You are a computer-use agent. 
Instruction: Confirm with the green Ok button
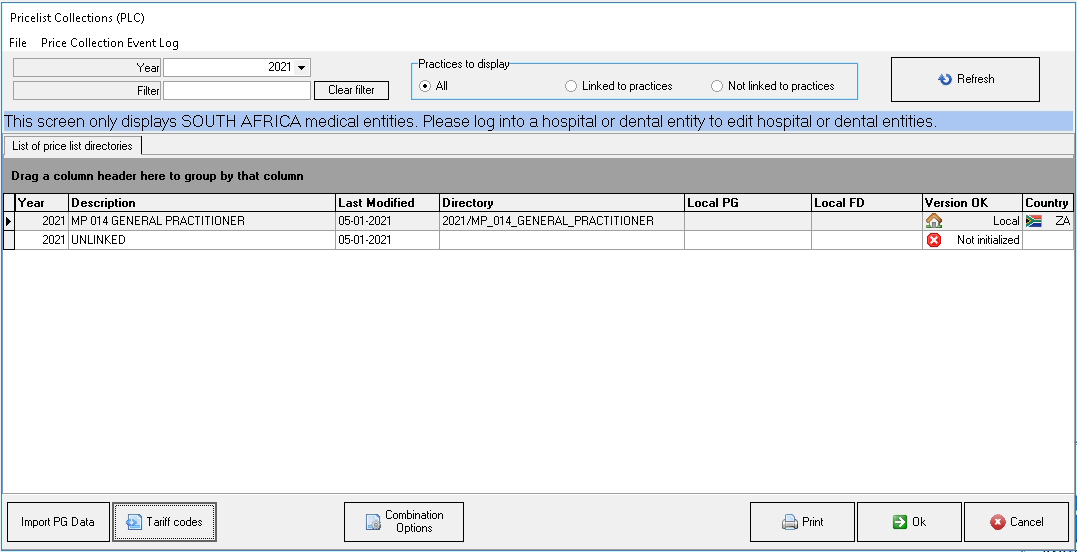pos(909,522)
